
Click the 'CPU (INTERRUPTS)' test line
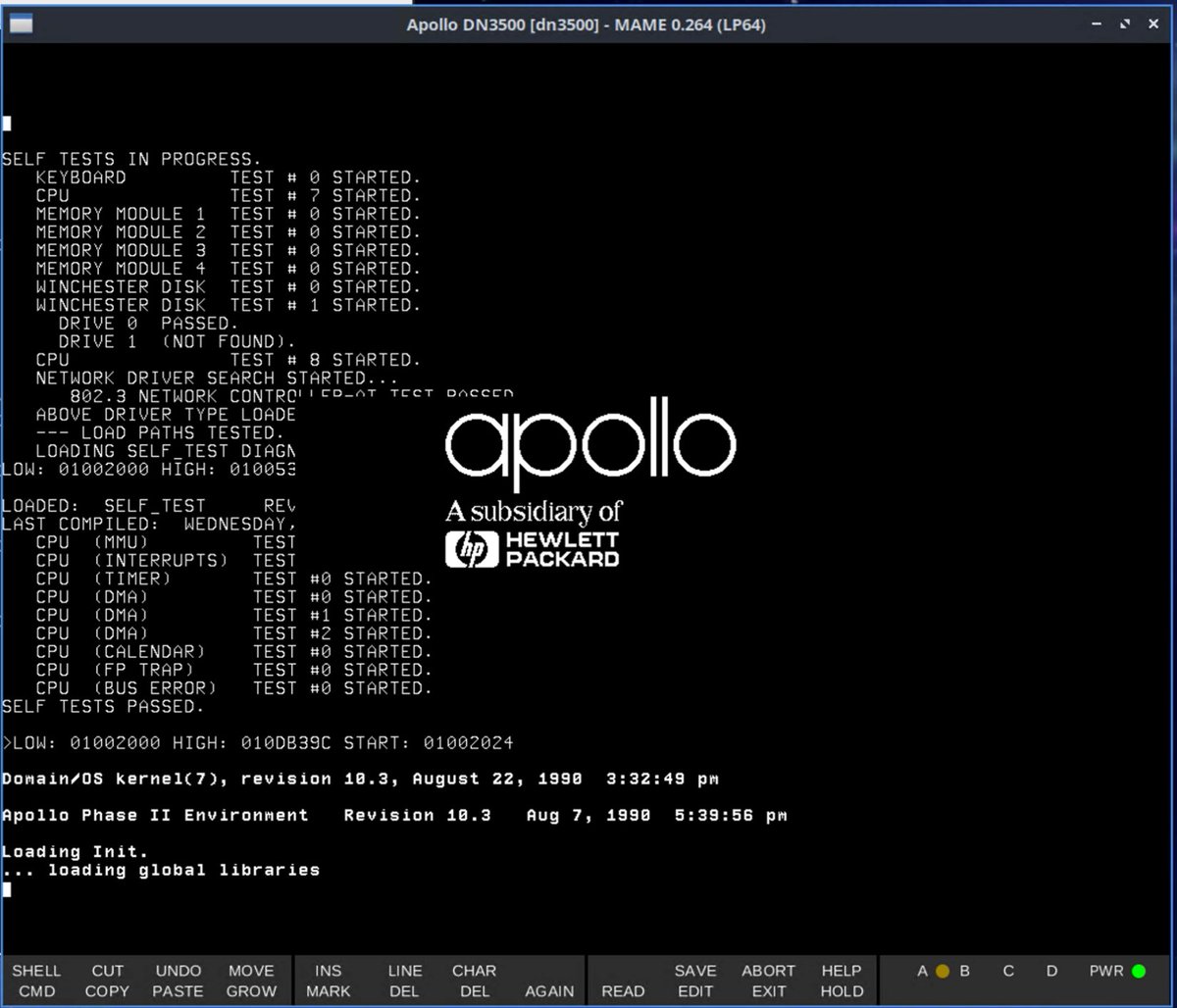[165, 560]
